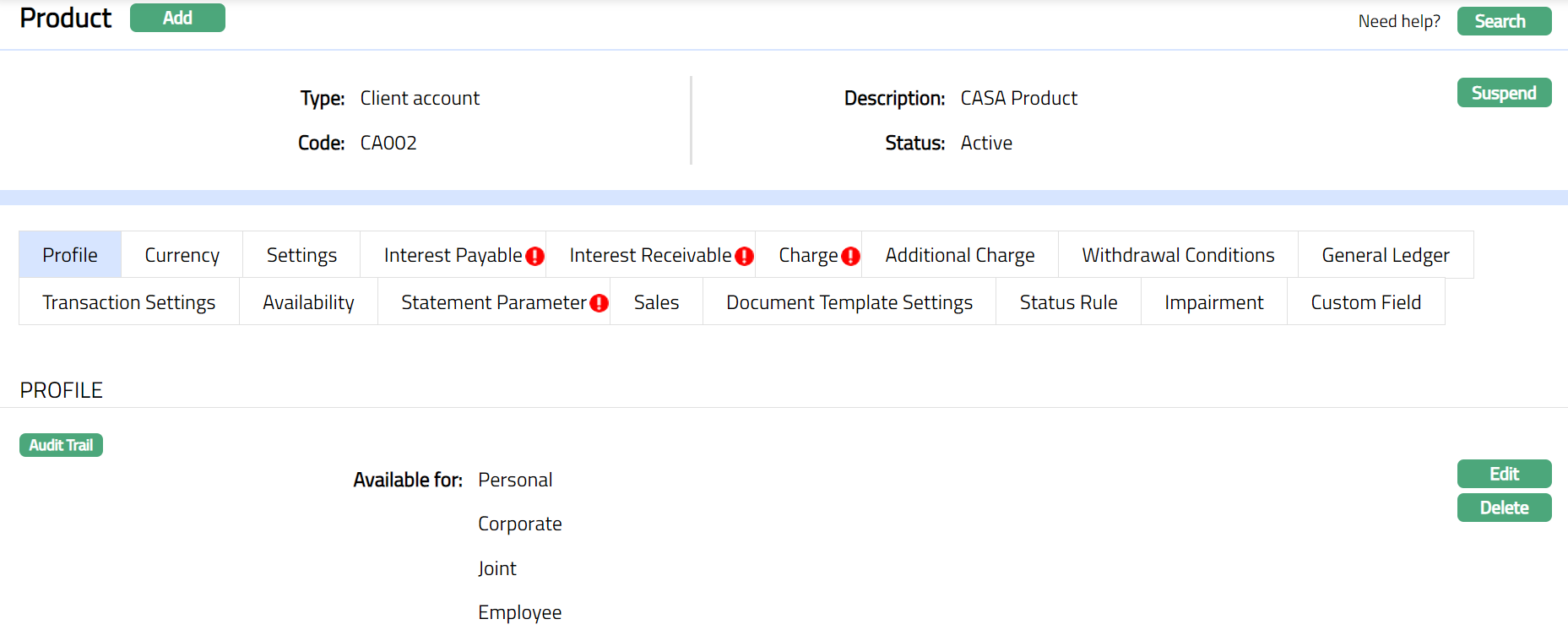Click the Statement Parameter warning icon

[x=599, y=303]
